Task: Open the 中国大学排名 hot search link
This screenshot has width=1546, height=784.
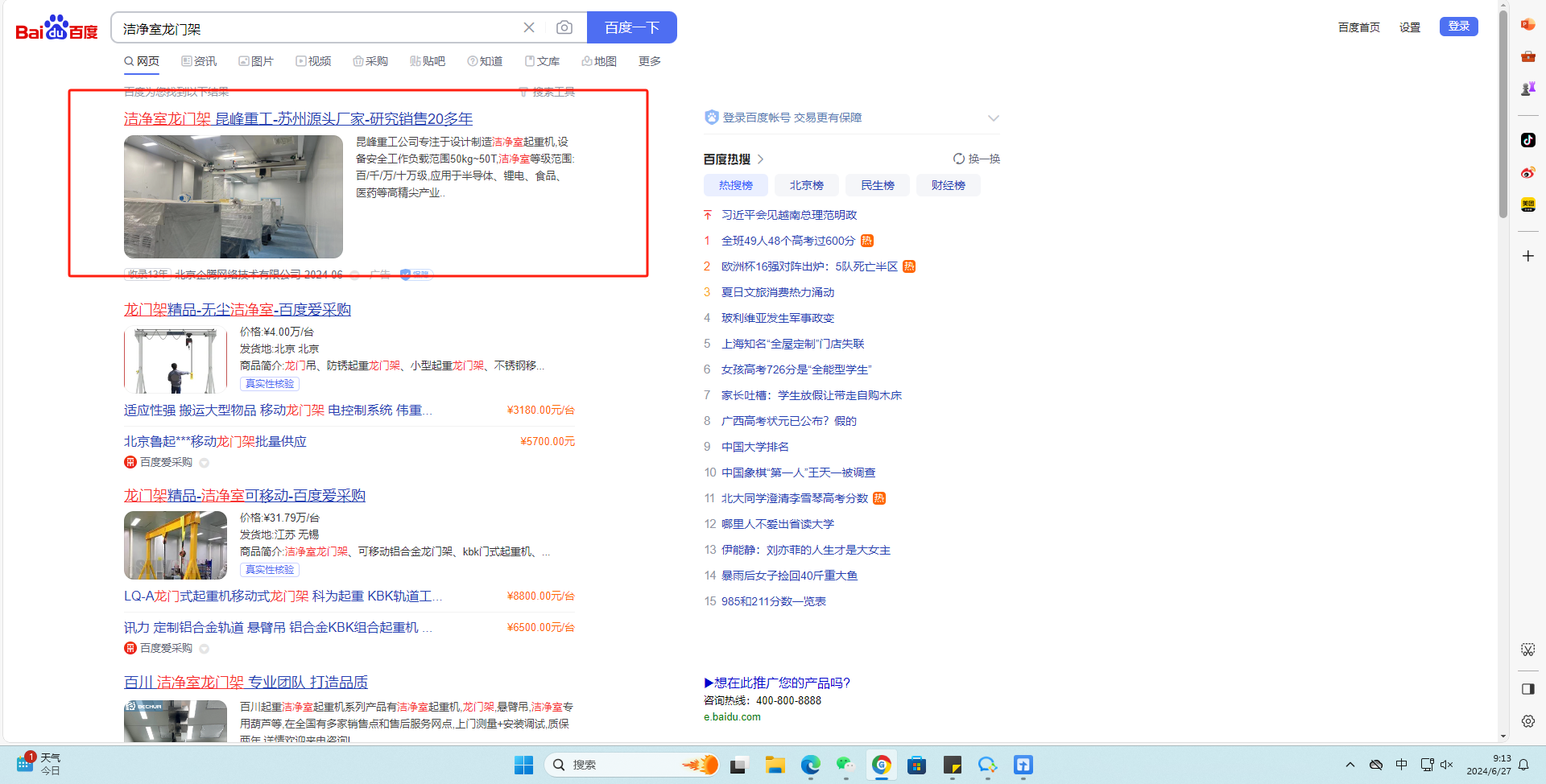Action: coord(754,447)
